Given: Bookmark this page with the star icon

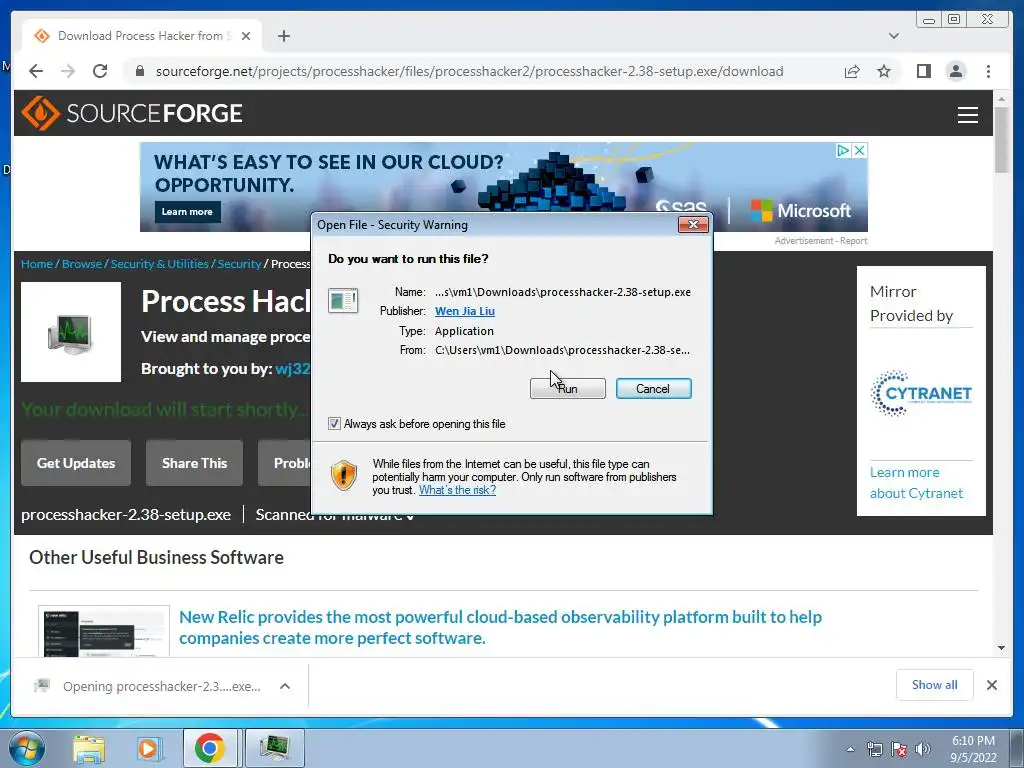Looking at the screenshot, I should [884, 71].
